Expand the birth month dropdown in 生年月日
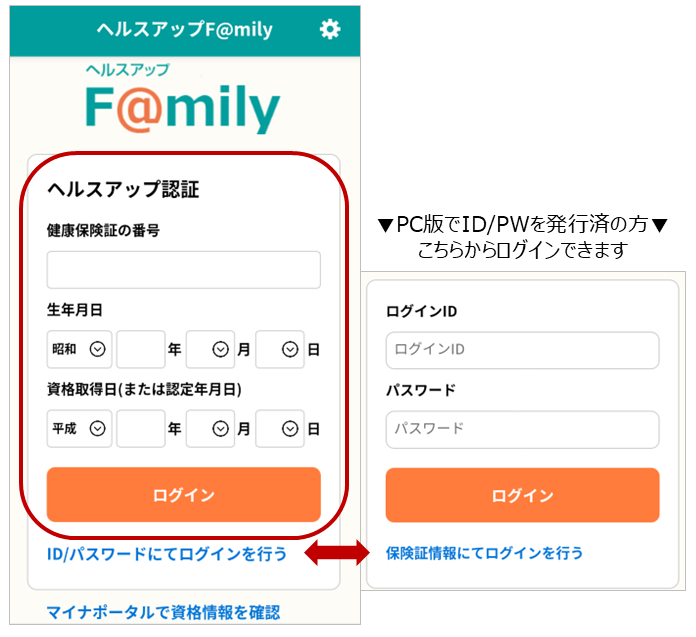This screenshot has width=696, height=637. (x=210, y=350)
